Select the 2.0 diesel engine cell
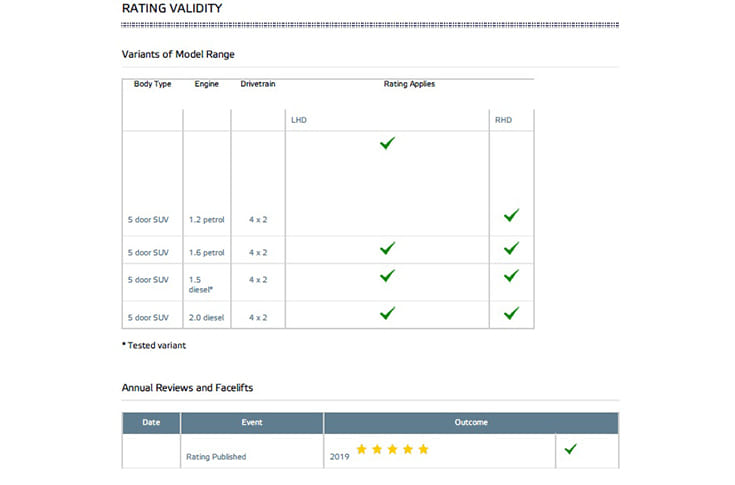 207,317
